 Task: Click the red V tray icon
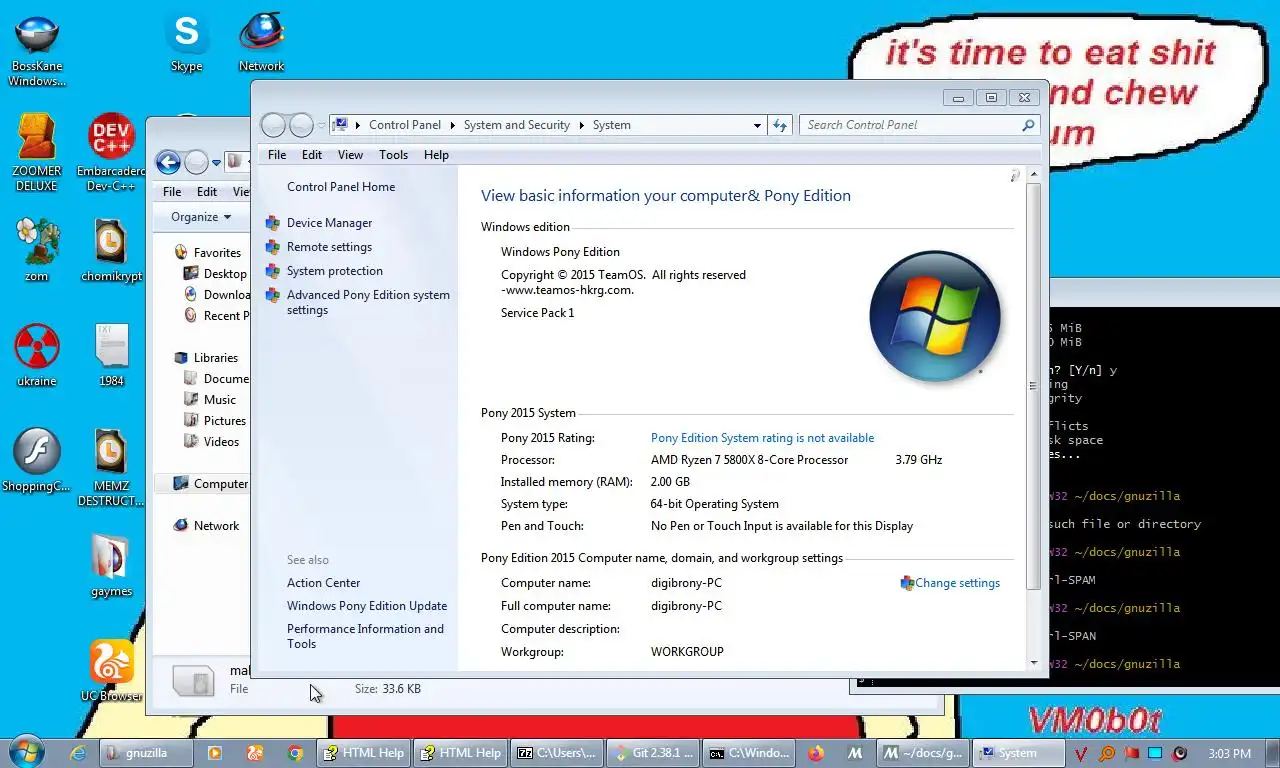pos(1082,753)
